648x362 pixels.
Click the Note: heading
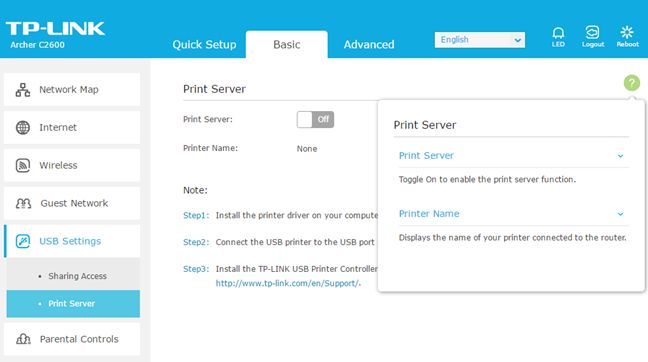pyautogui.click(x=195, y=191)
